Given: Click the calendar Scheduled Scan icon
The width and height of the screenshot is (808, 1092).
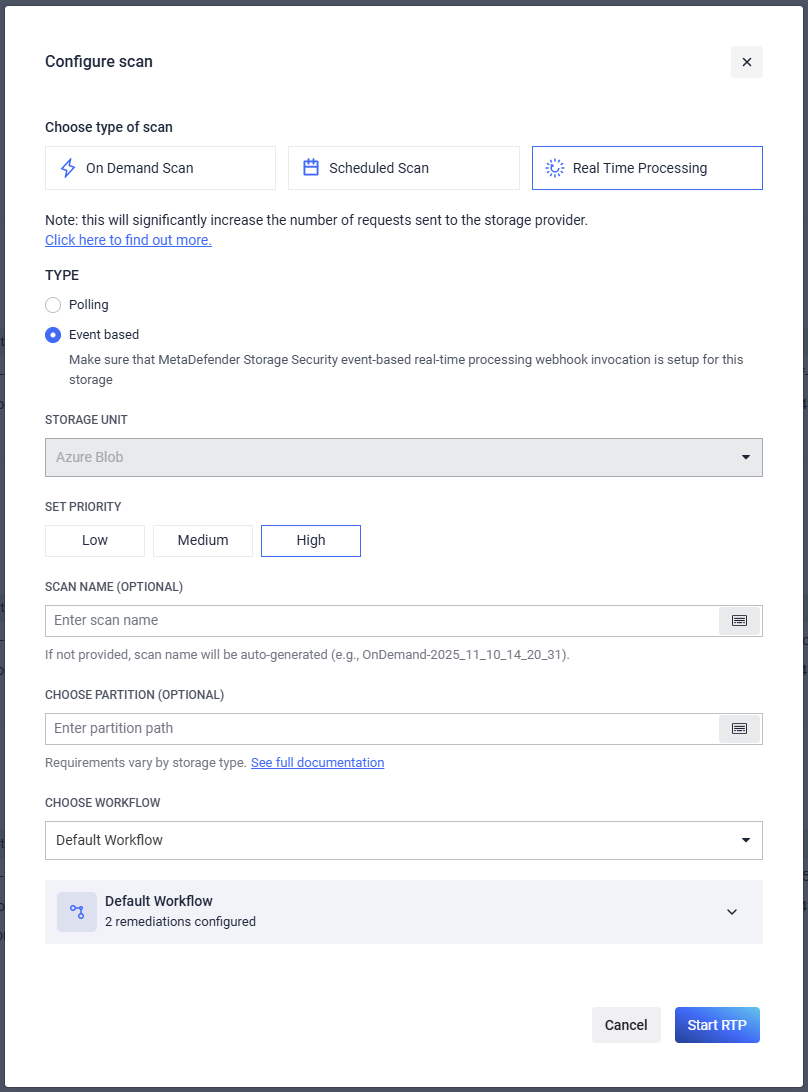Looking at the screenshot, I should 311,168.
